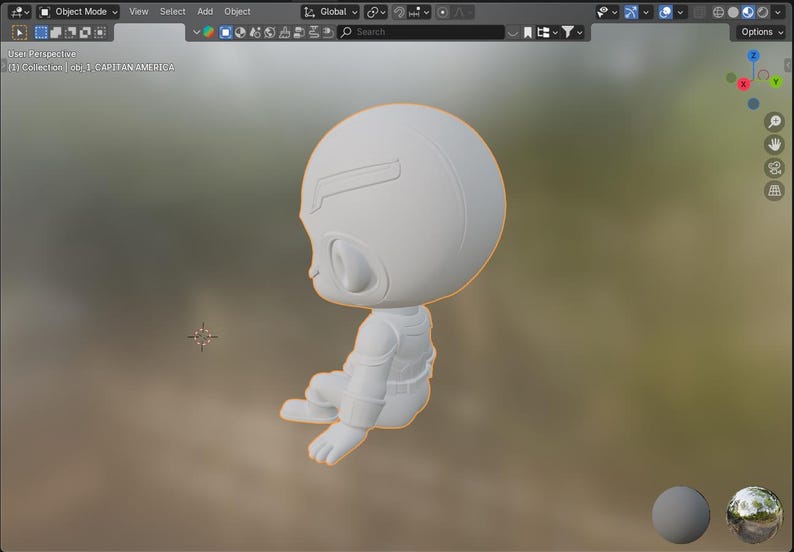
Task: Open the shading settings dropdown arrow
Action: coord(778,12)
